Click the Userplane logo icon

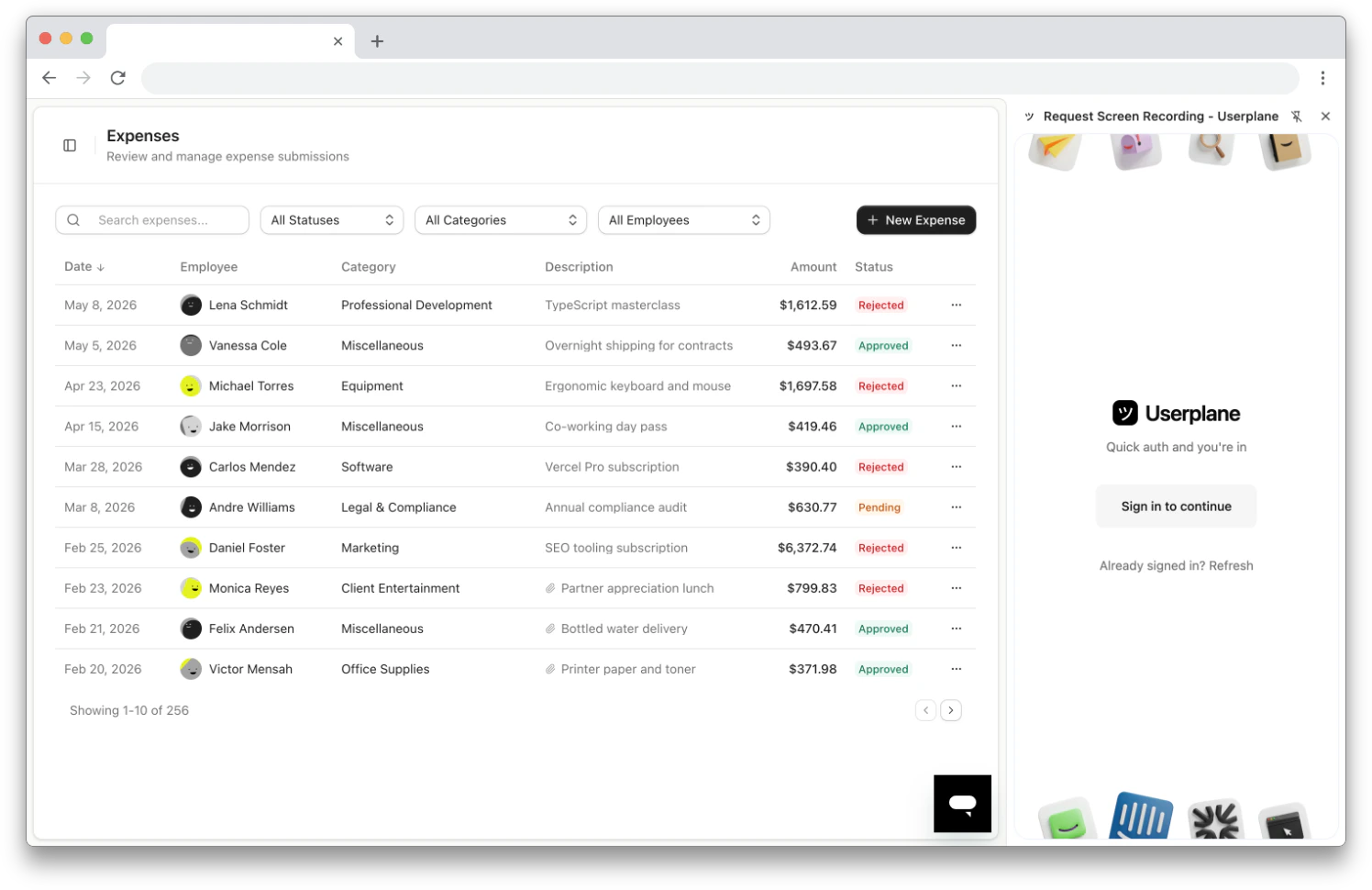1125,413
